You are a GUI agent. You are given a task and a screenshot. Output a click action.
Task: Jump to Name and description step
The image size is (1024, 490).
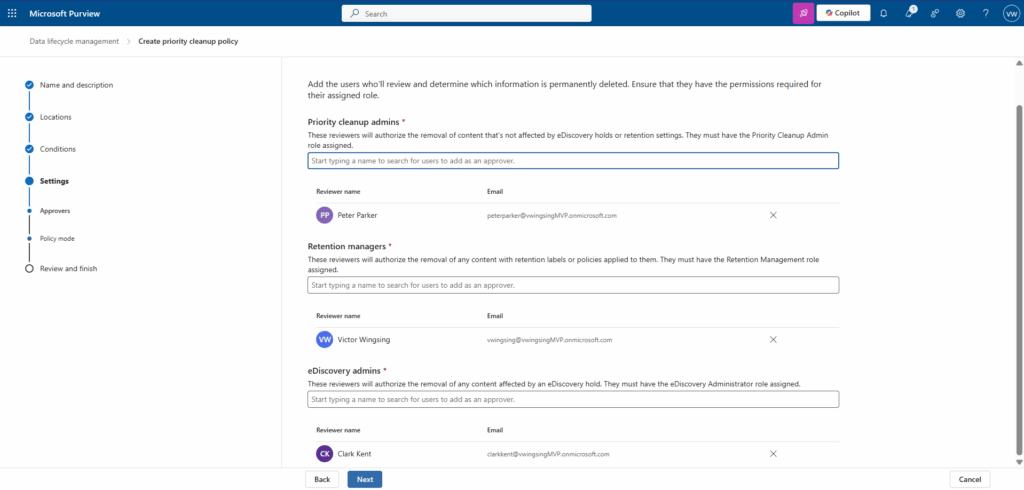(76, 85)
